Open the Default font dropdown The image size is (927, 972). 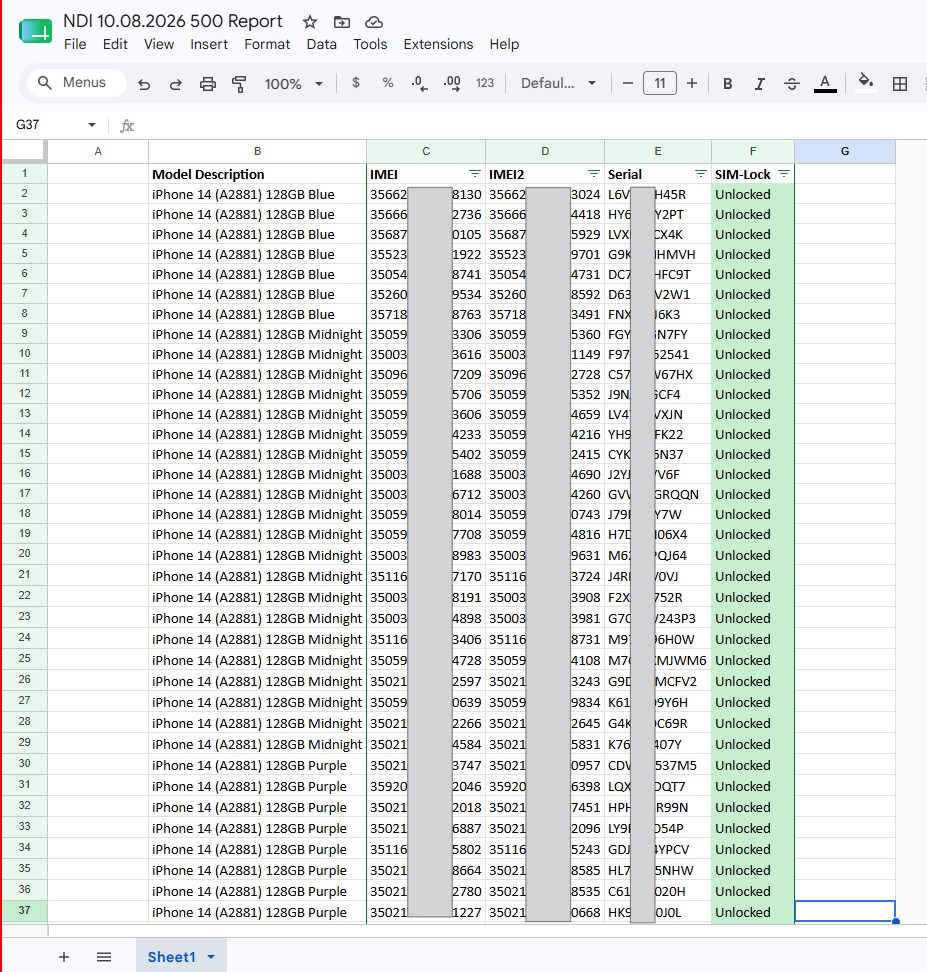click(559, 83)
